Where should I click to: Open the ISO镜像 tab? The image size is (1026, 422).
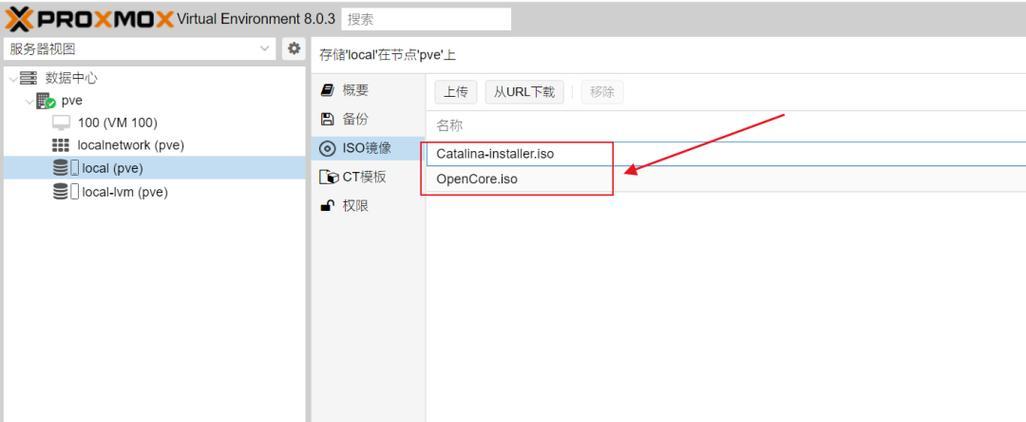368,149
